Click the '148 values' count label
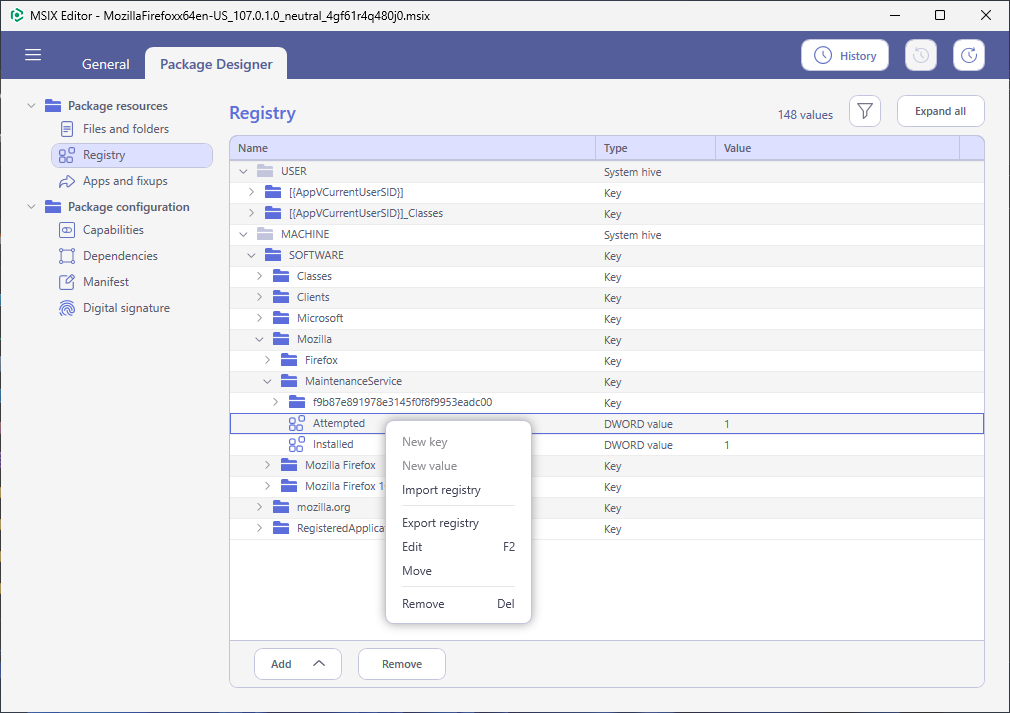1010x713 pixels. (x=805, y=115)
